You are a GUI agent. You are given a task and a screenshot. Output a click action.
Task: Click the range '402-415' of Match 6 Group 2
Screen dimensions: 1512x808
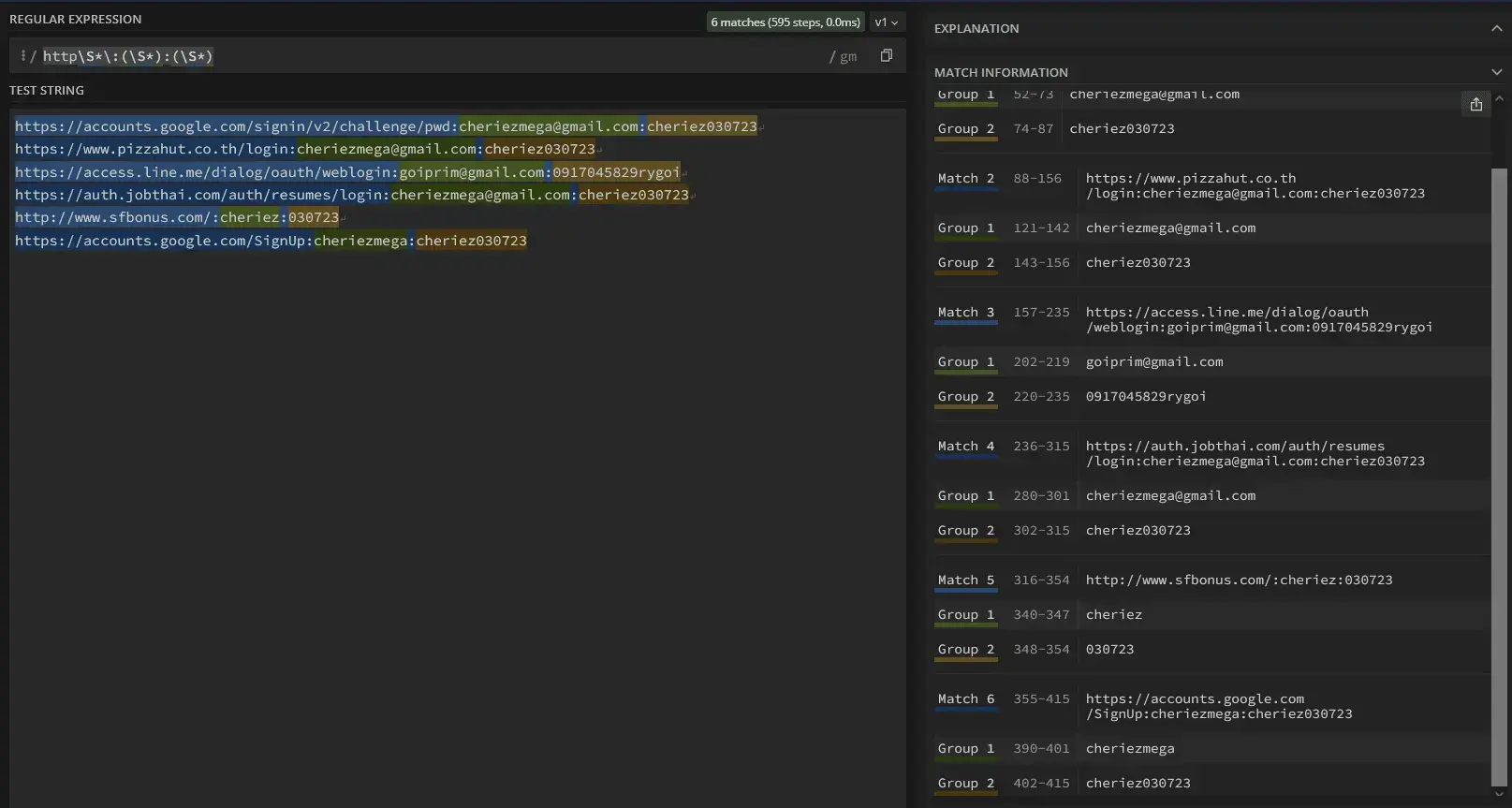1041,783
